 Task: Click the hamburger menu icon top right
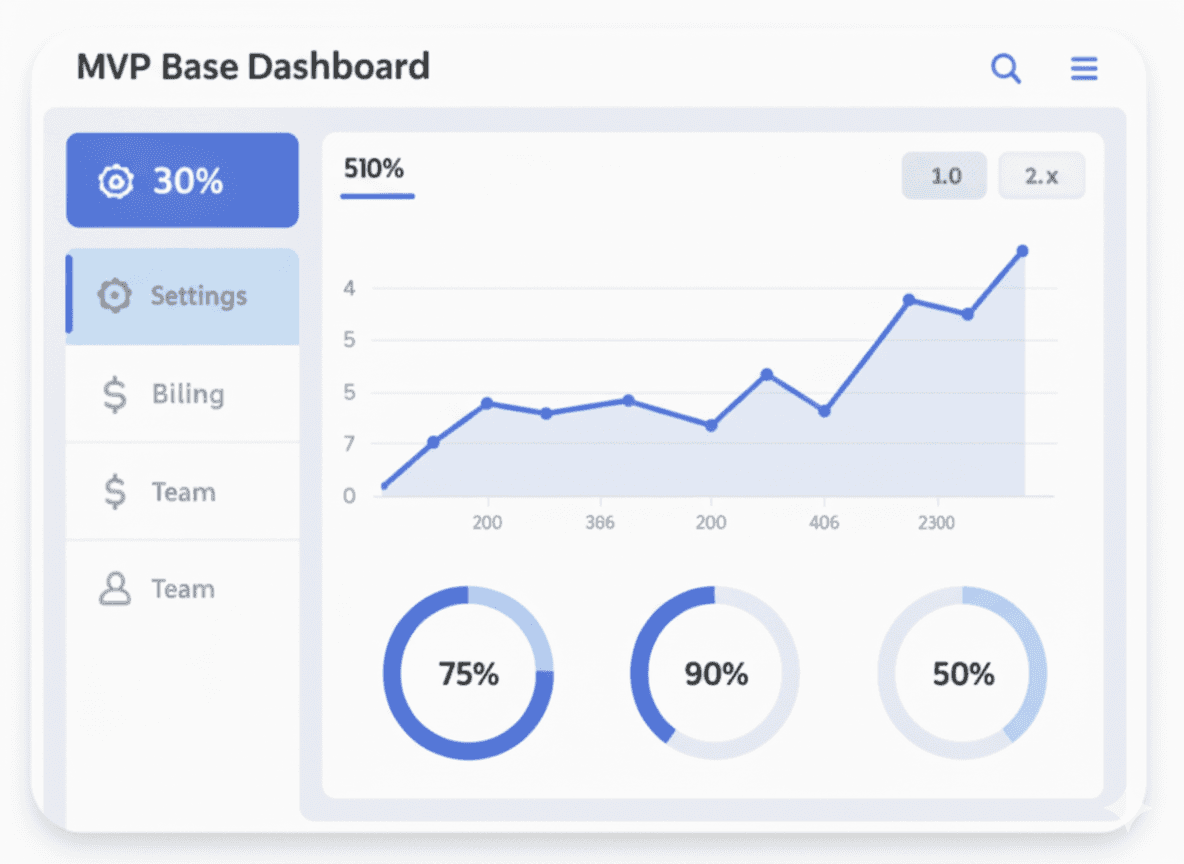coord(1084,68)
